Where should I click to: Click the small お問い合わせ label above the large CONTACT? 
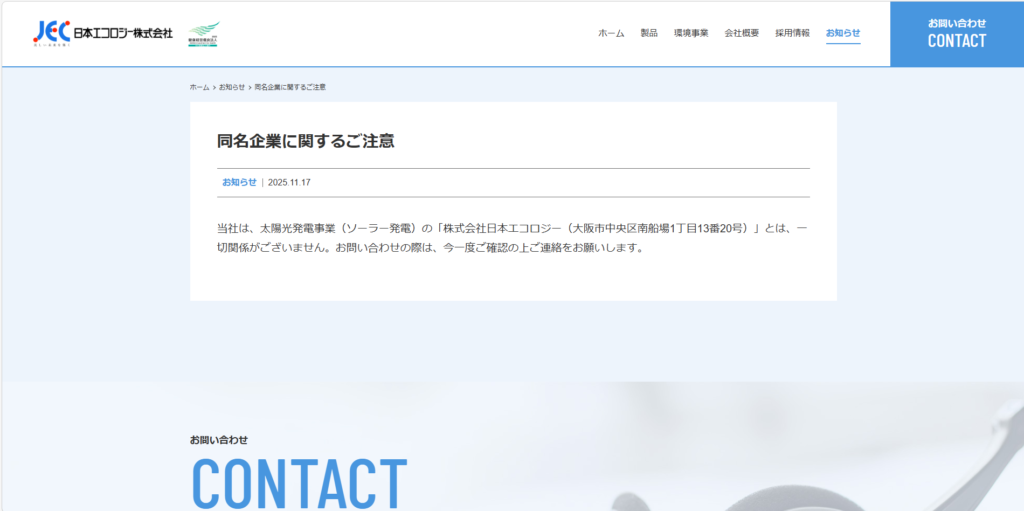point(219,440)
